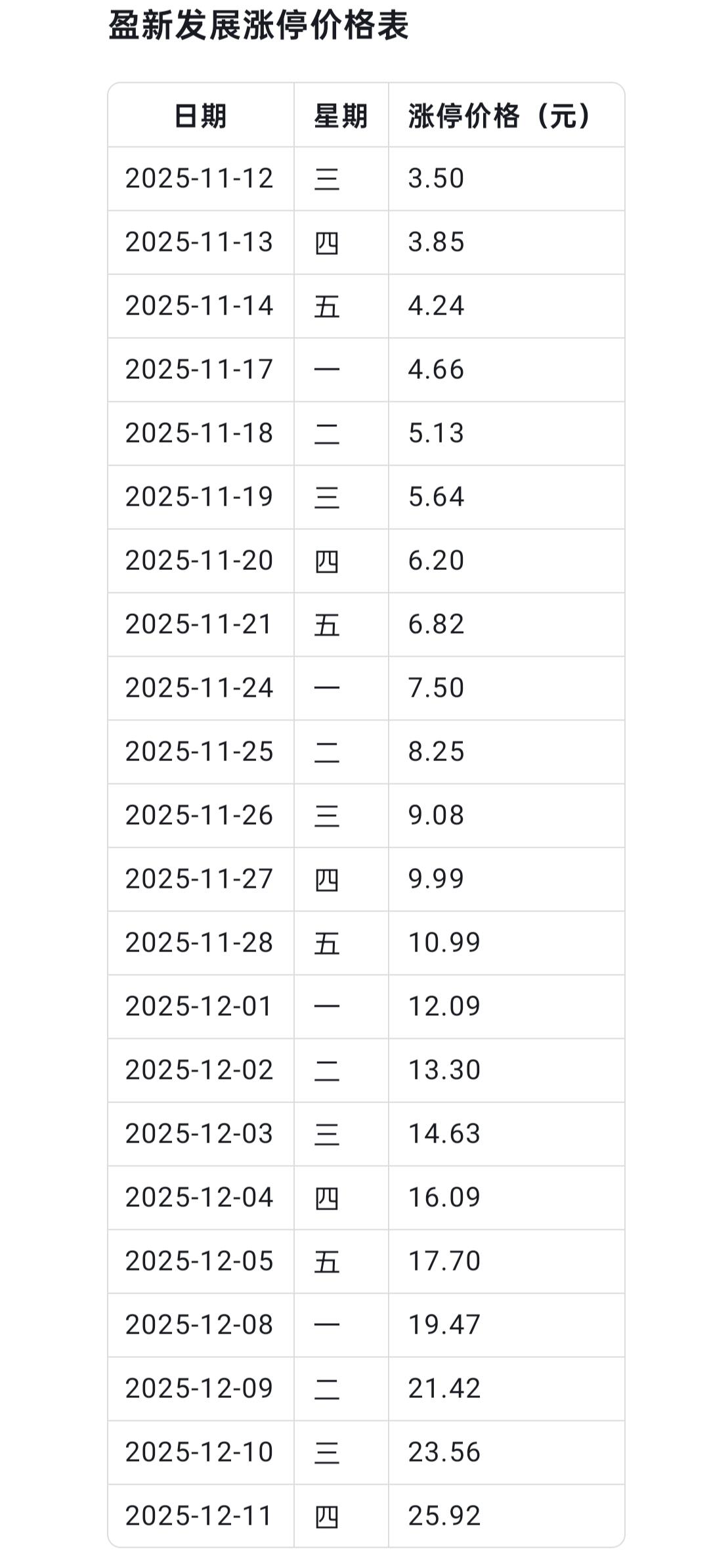This screenshot has height=1568, width=709.
Task: Click the 2025-11-25 date cell
Action: (199, 752)
